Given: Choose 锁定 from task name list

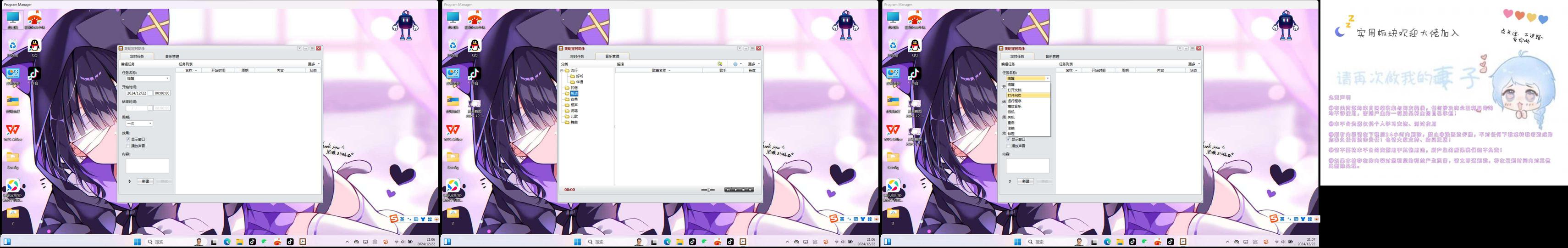Looking at the screenshot, I should point(1028,134).
